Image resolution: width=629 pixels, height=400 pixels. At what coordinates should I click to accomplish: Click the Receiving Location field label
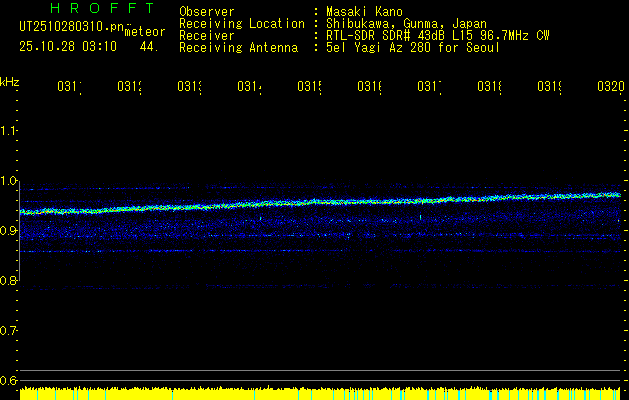click(x=241, y=23)
